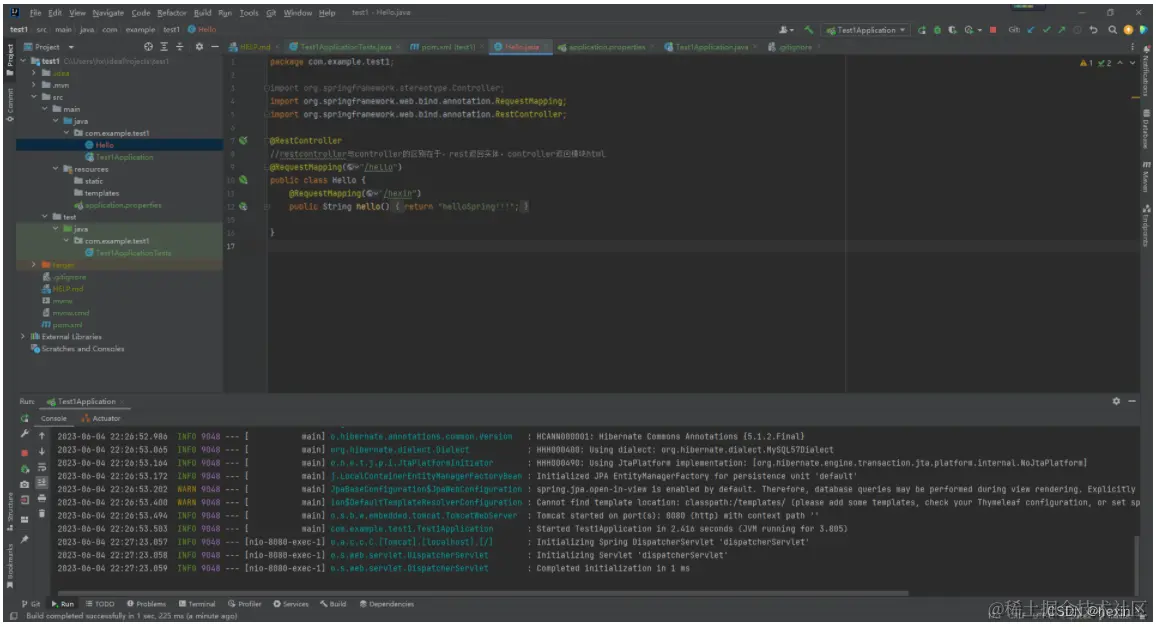The image size is (1156, 627).
Task: Open the Problems tool window
Action: pyautogui.click(x=146, y=603)
